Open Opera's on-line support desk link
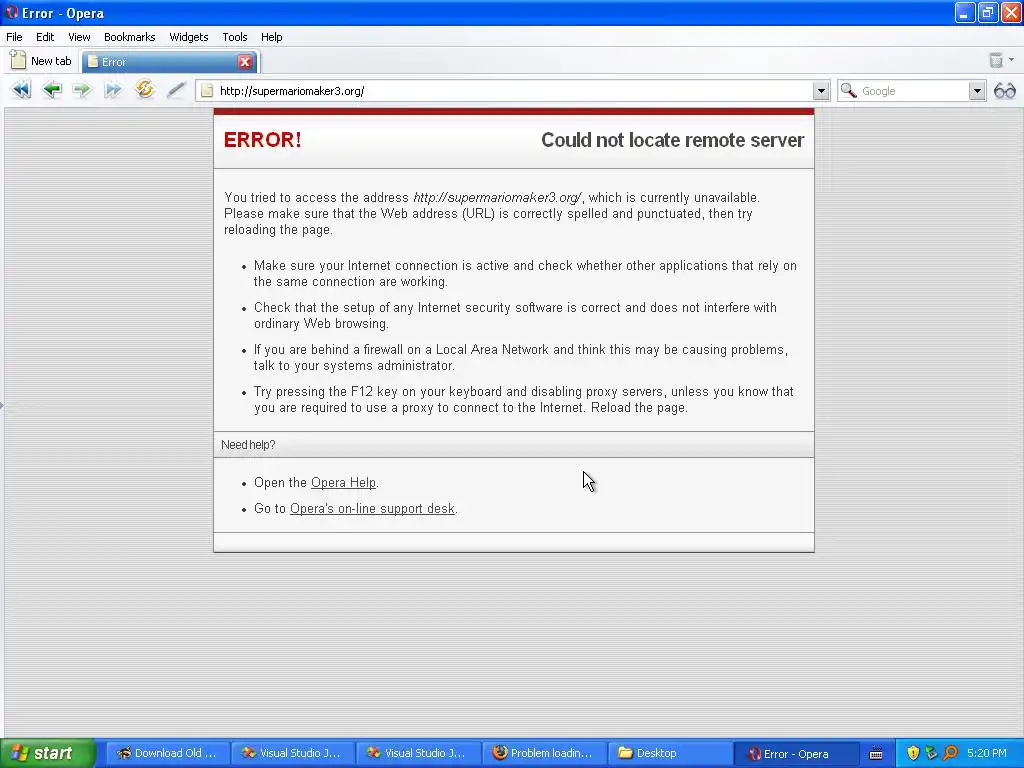Screen dimensions: 1024x768 click(372, 508)
